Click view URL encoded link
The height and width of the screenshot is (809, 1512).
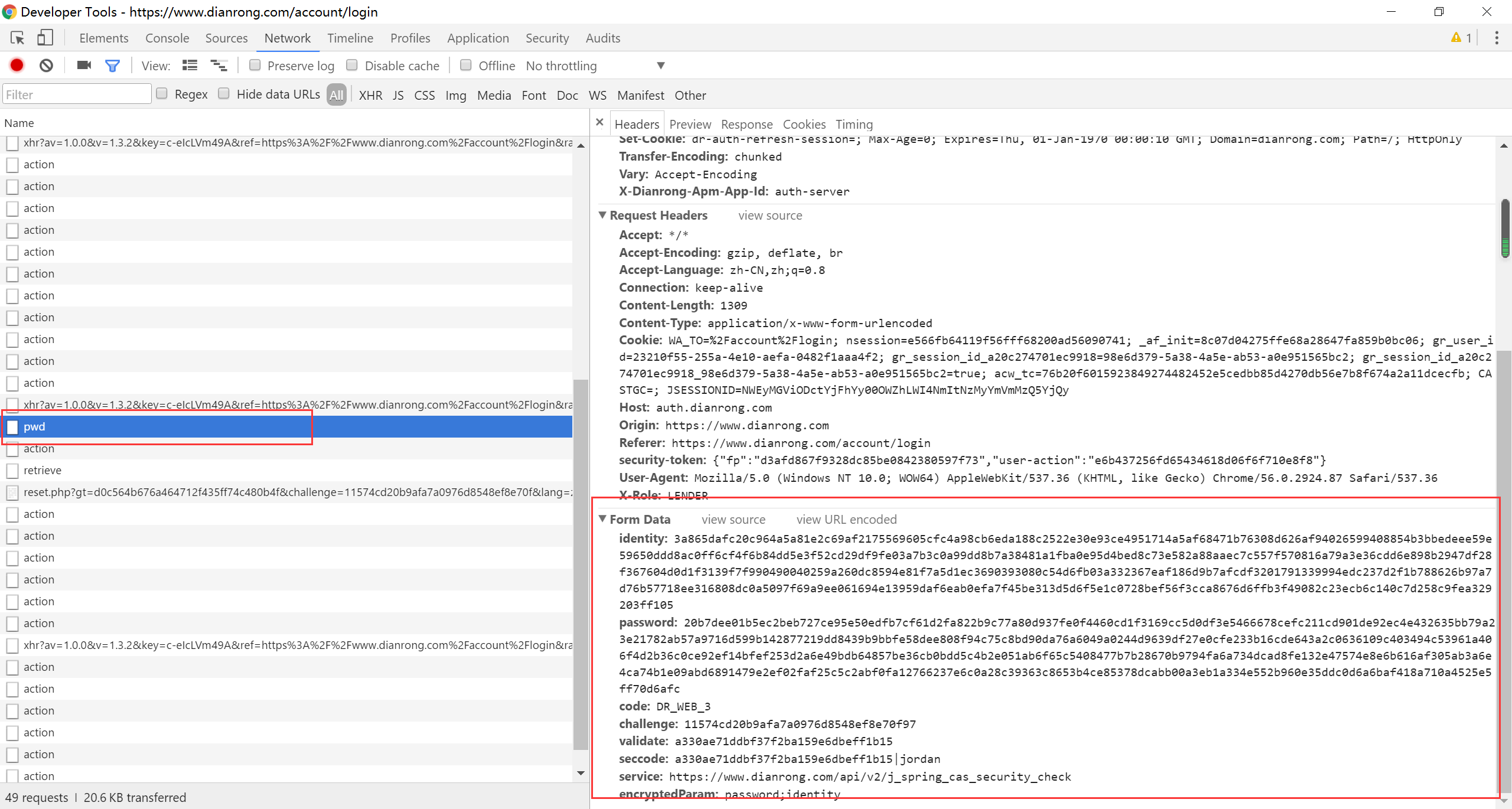click(846, 520)
